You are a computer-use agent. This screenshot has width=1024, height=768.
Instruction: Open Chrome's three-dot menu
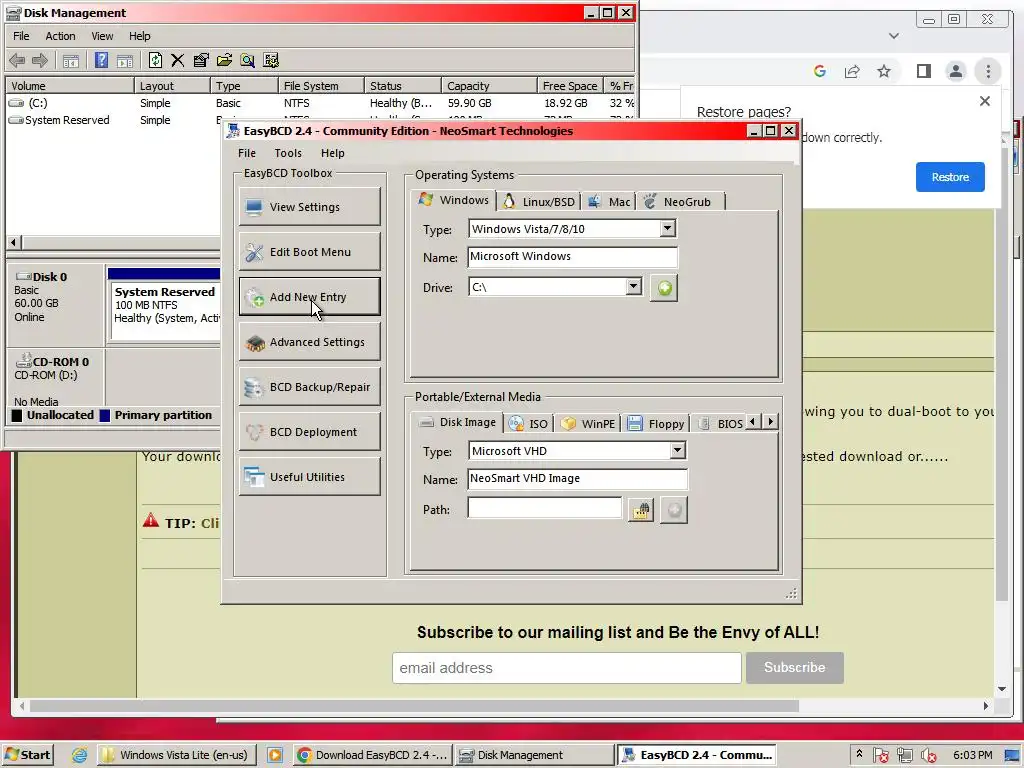tap(988, 71)
